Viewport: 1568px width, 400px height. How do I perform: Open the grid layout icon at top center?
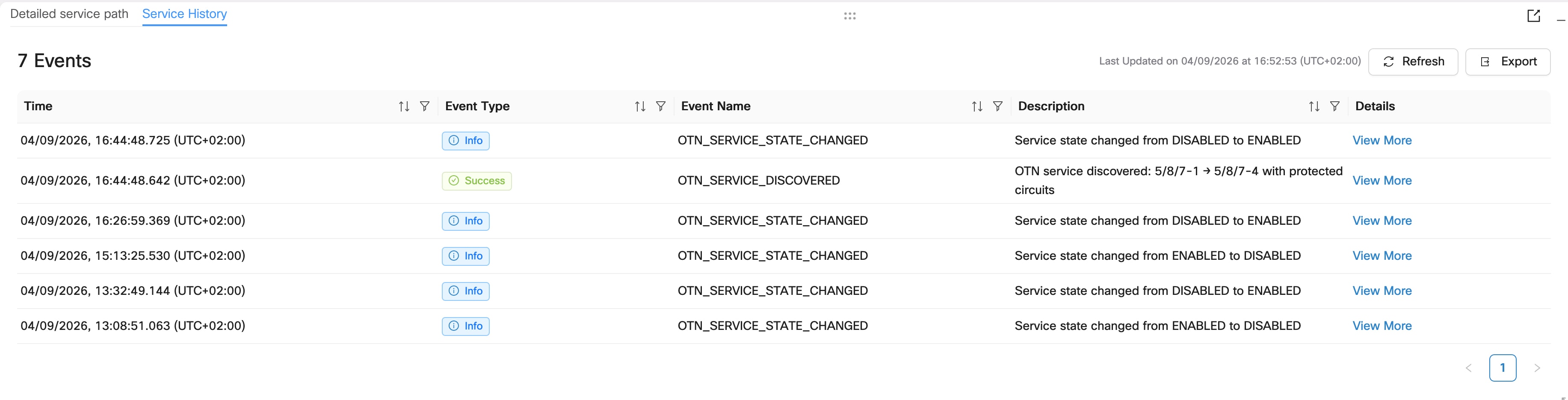click(x=850, y=16)
